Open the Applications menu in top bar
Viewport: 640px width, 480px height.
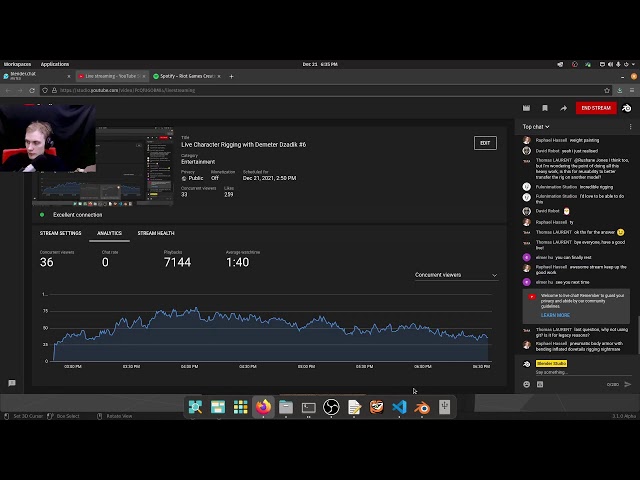click(x=55, y=64)
